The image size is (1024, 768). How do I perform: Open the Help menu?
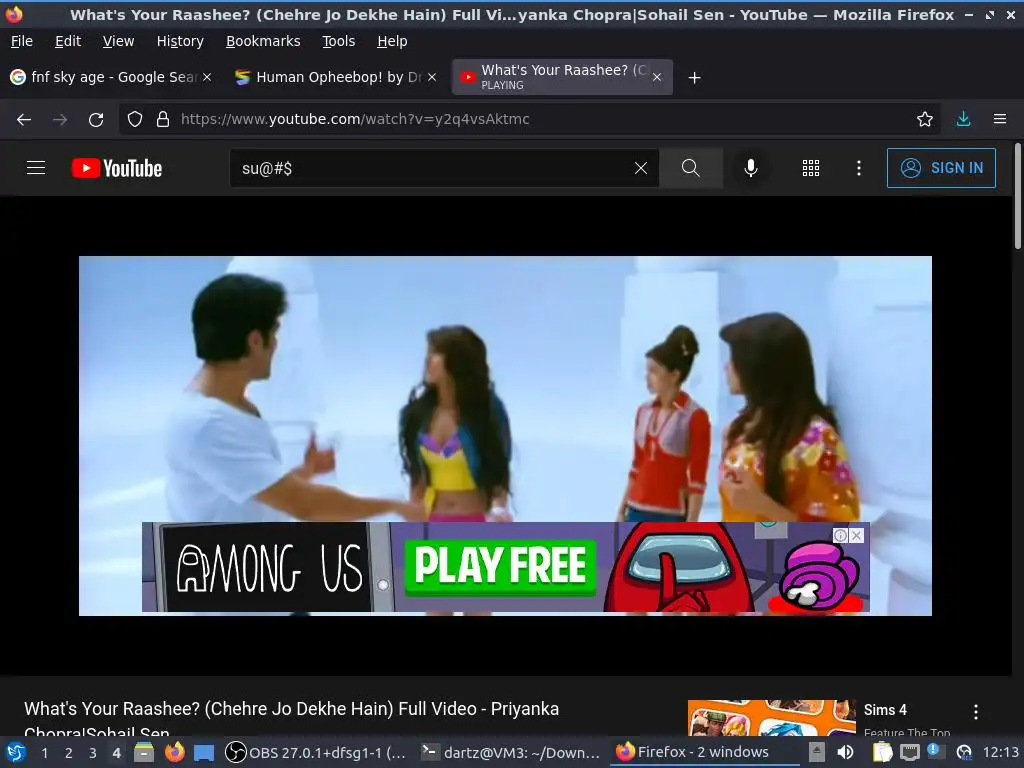click(x=392, y=41)
